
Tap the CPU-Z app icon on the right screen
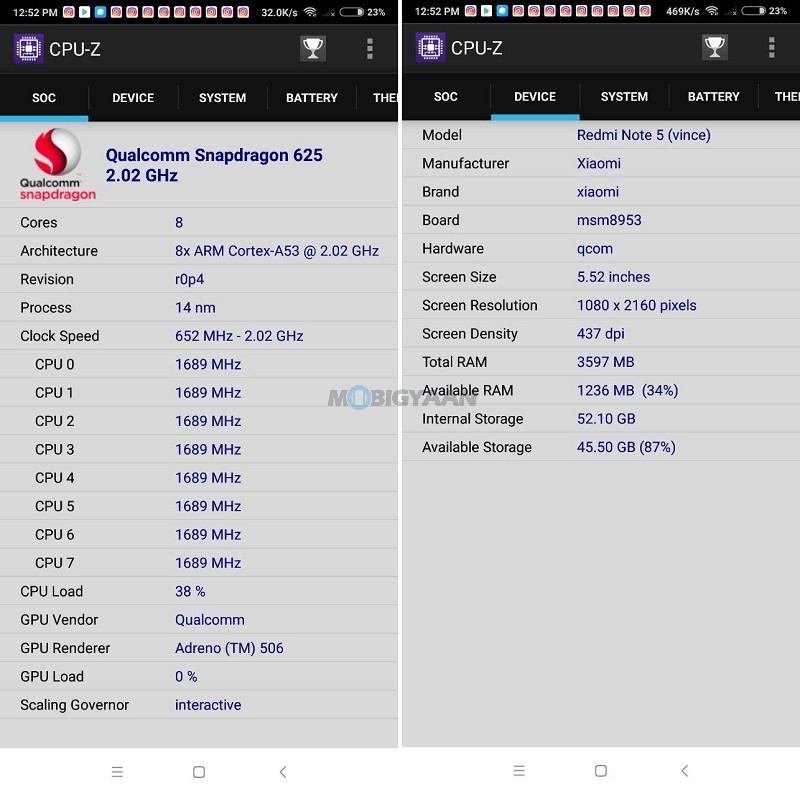[x=430, y=47]
